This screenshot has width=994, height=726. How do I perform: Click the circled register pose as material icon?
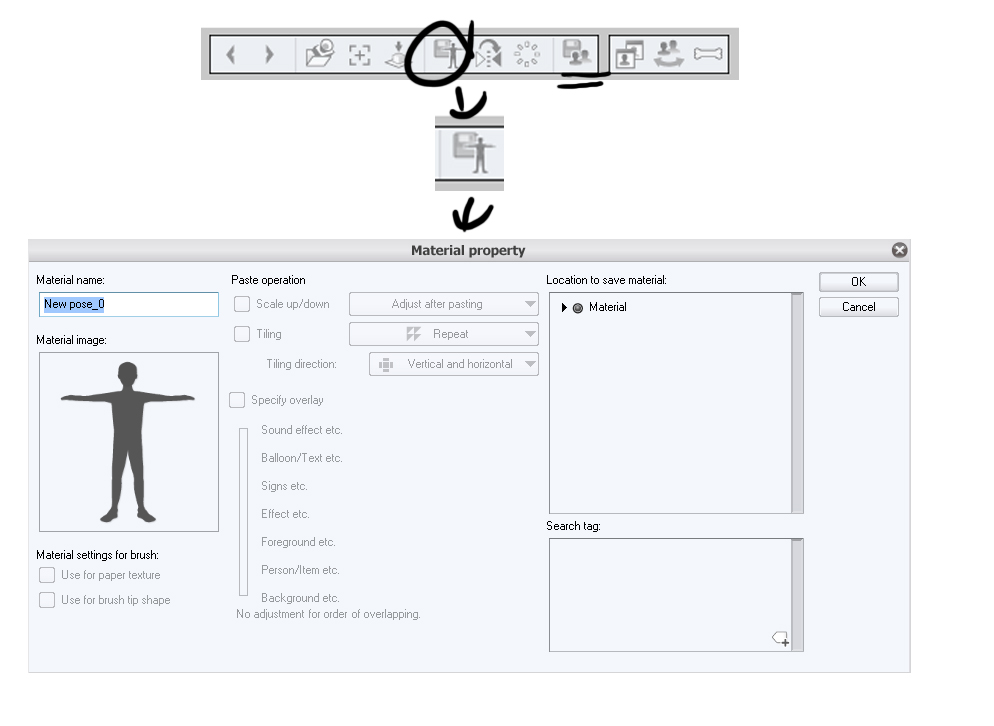pyautogui.click(x=448, y=54)
